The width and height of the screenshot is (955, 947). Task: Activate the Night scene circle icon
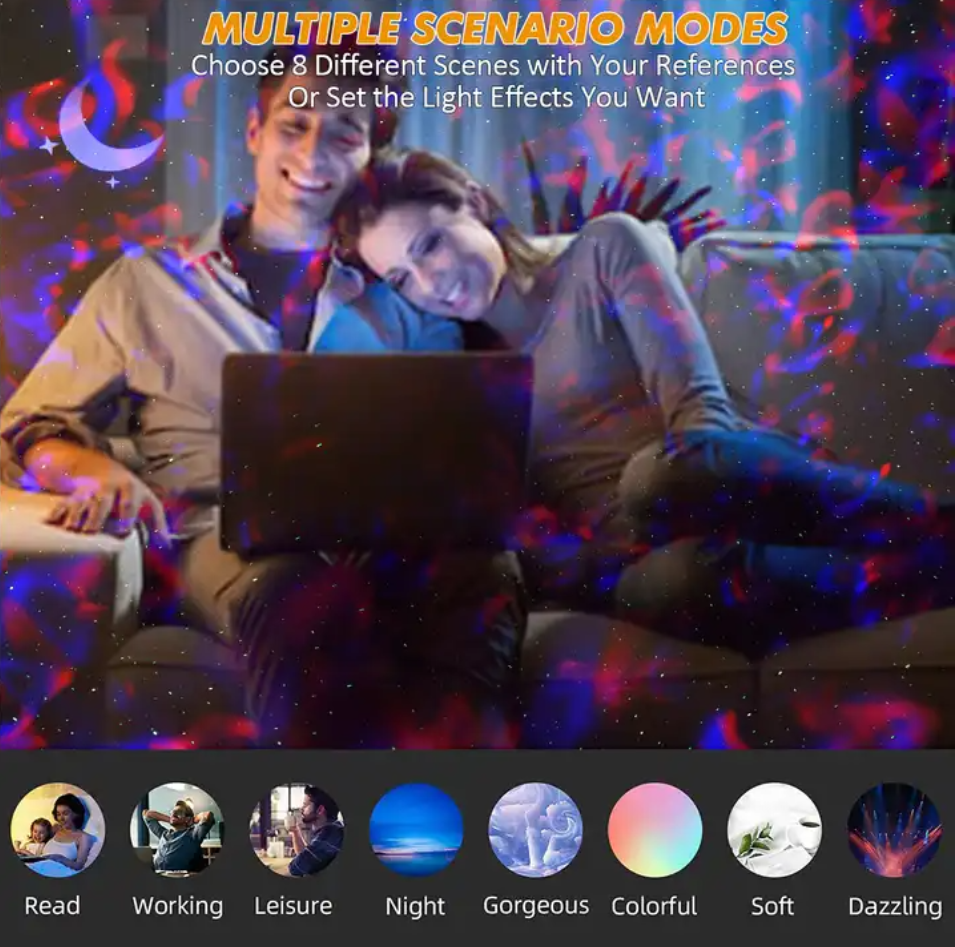point(416,830)
